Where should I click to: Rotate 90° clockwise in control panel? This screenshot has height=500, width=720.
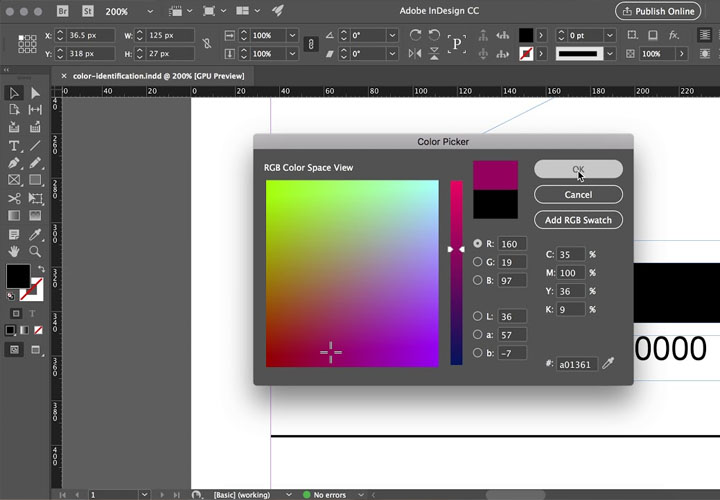[416, 35]
